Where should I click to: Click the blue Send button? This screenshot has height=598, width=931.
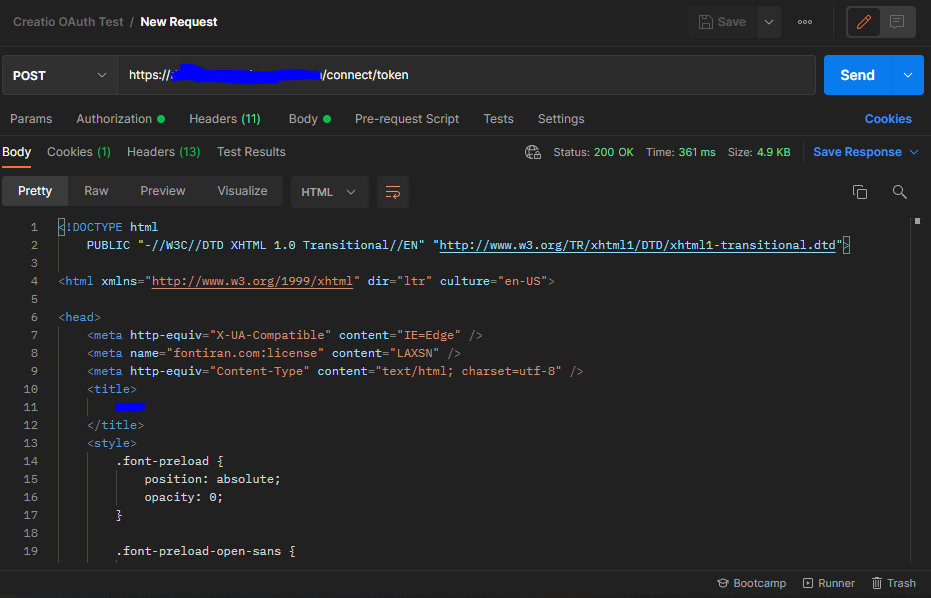click(857, 75)
